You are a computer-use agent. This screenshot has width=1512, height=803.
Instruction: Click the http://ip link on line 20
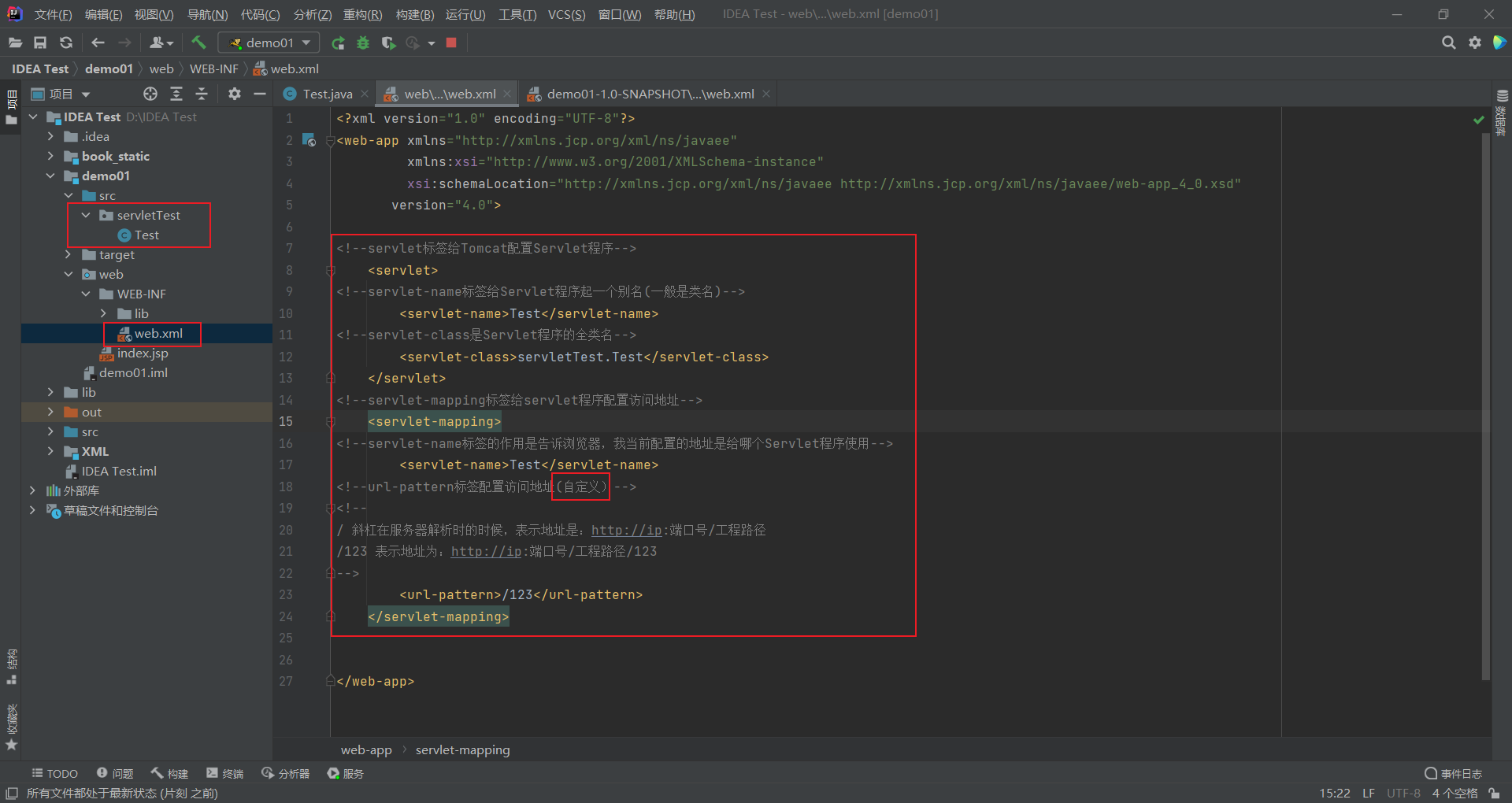point(626,530)
